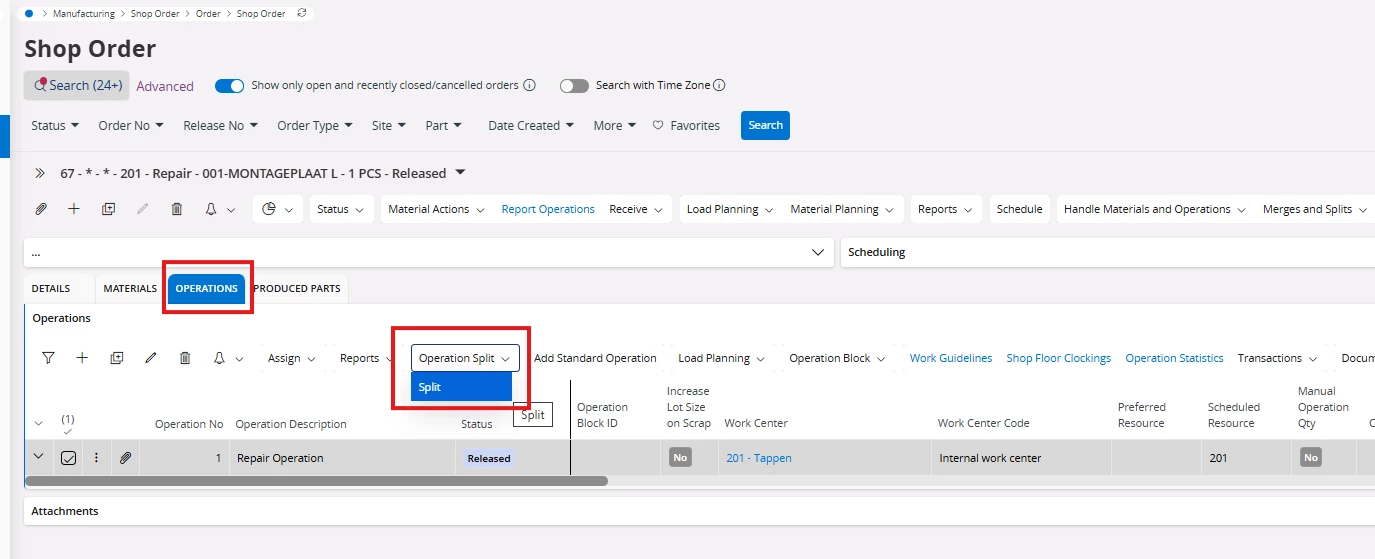Open attachments paperclip in Shop Order header toolbar
1375x559 pixels.
pos(41,209)
